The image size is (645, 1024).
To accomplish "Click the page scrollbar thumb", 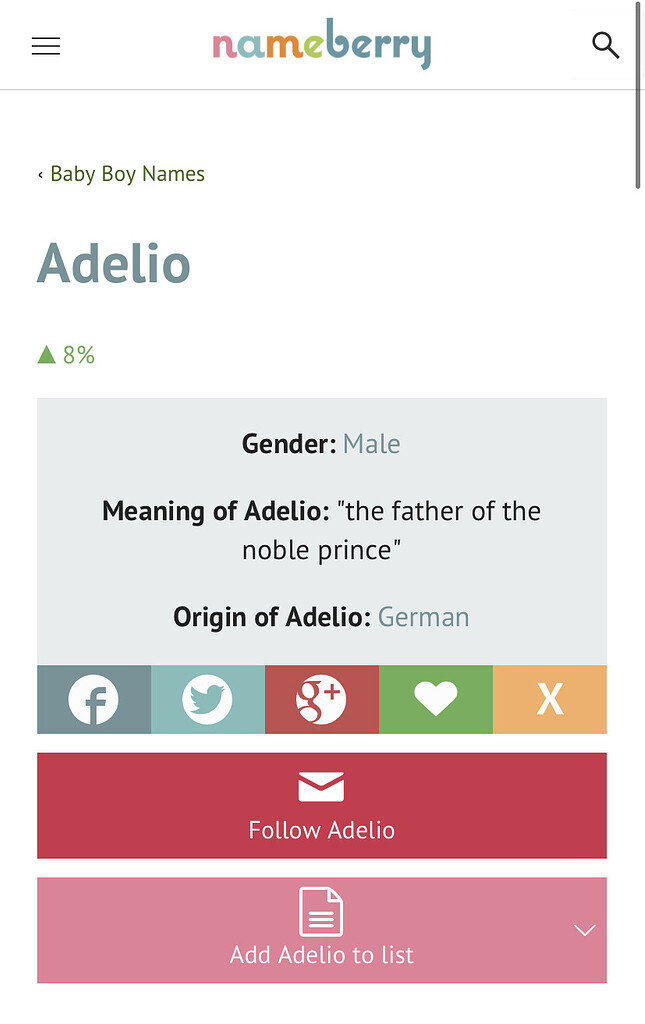I will (x=638, y=95).
